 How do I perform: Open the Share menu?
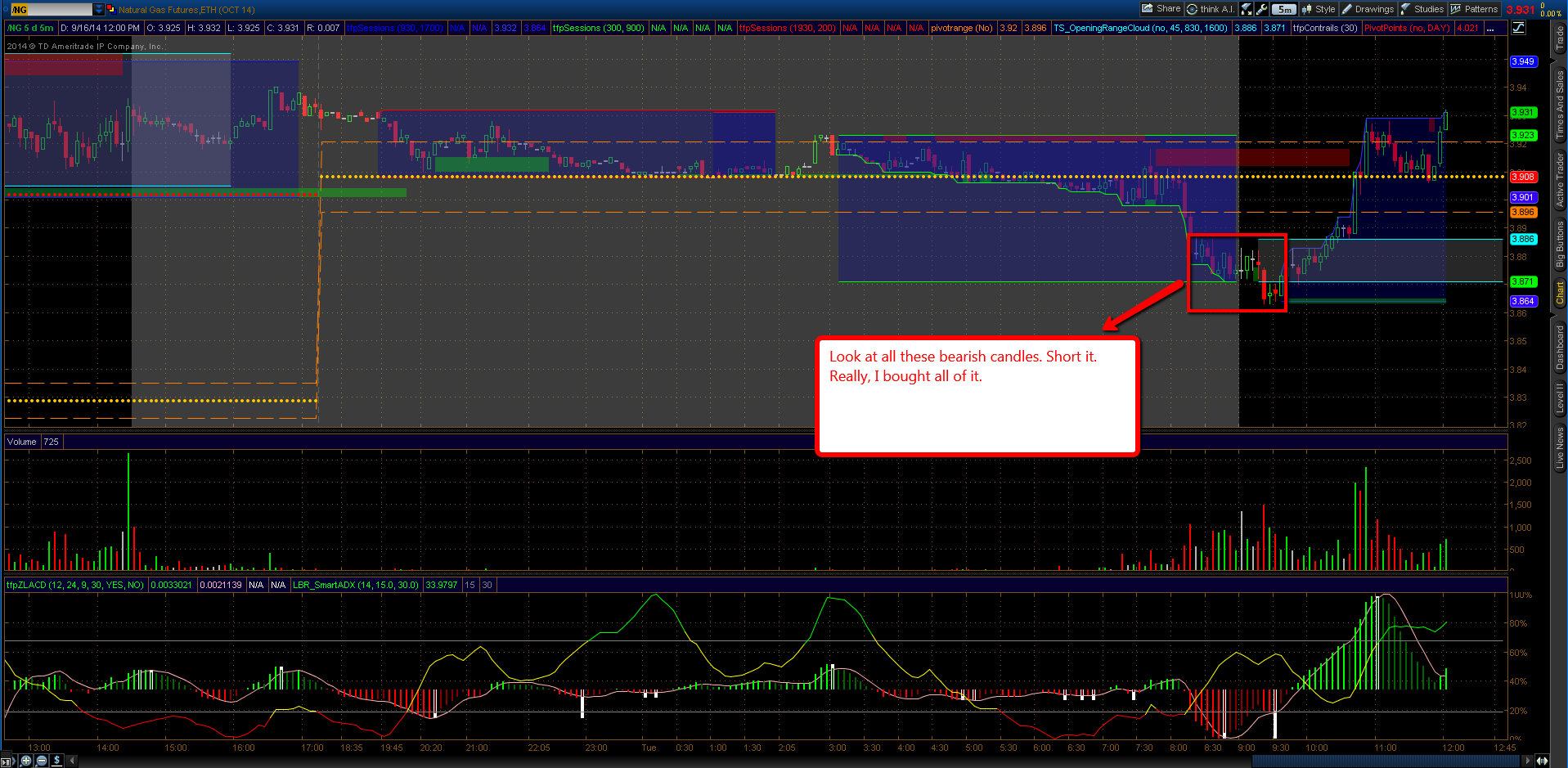pyautogui.click(x=1161, y=9)
